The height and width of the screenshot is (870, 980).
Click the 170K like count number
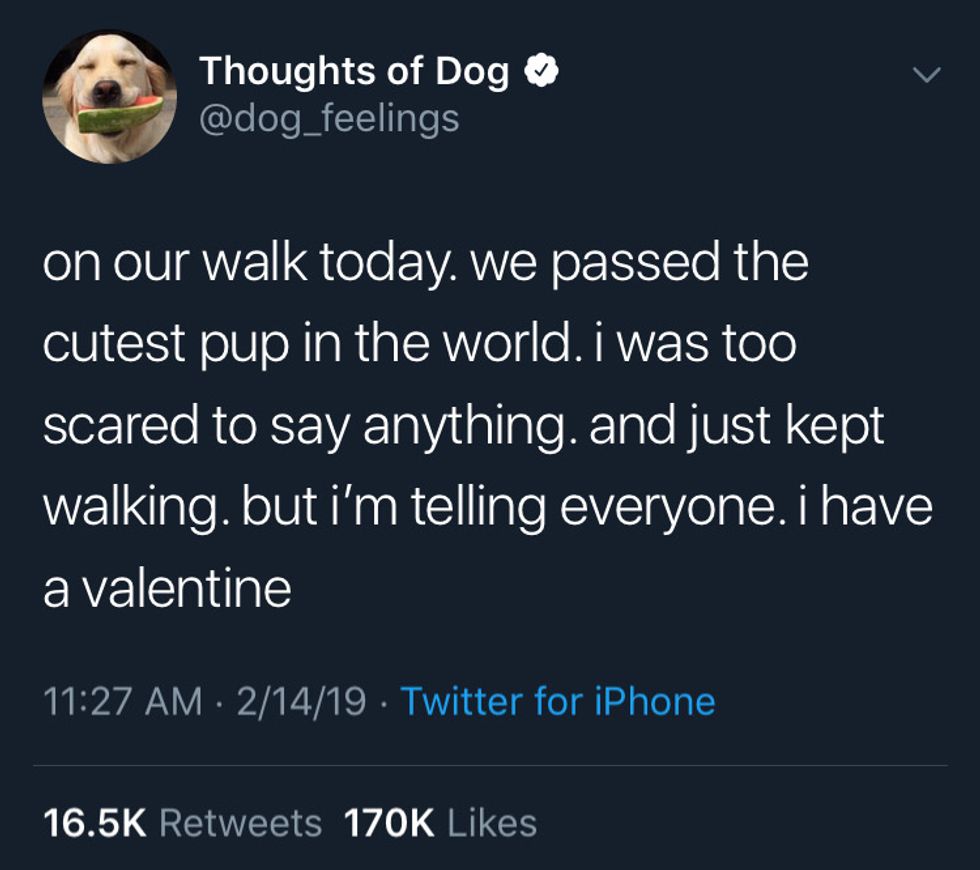(x=388, y=823)
